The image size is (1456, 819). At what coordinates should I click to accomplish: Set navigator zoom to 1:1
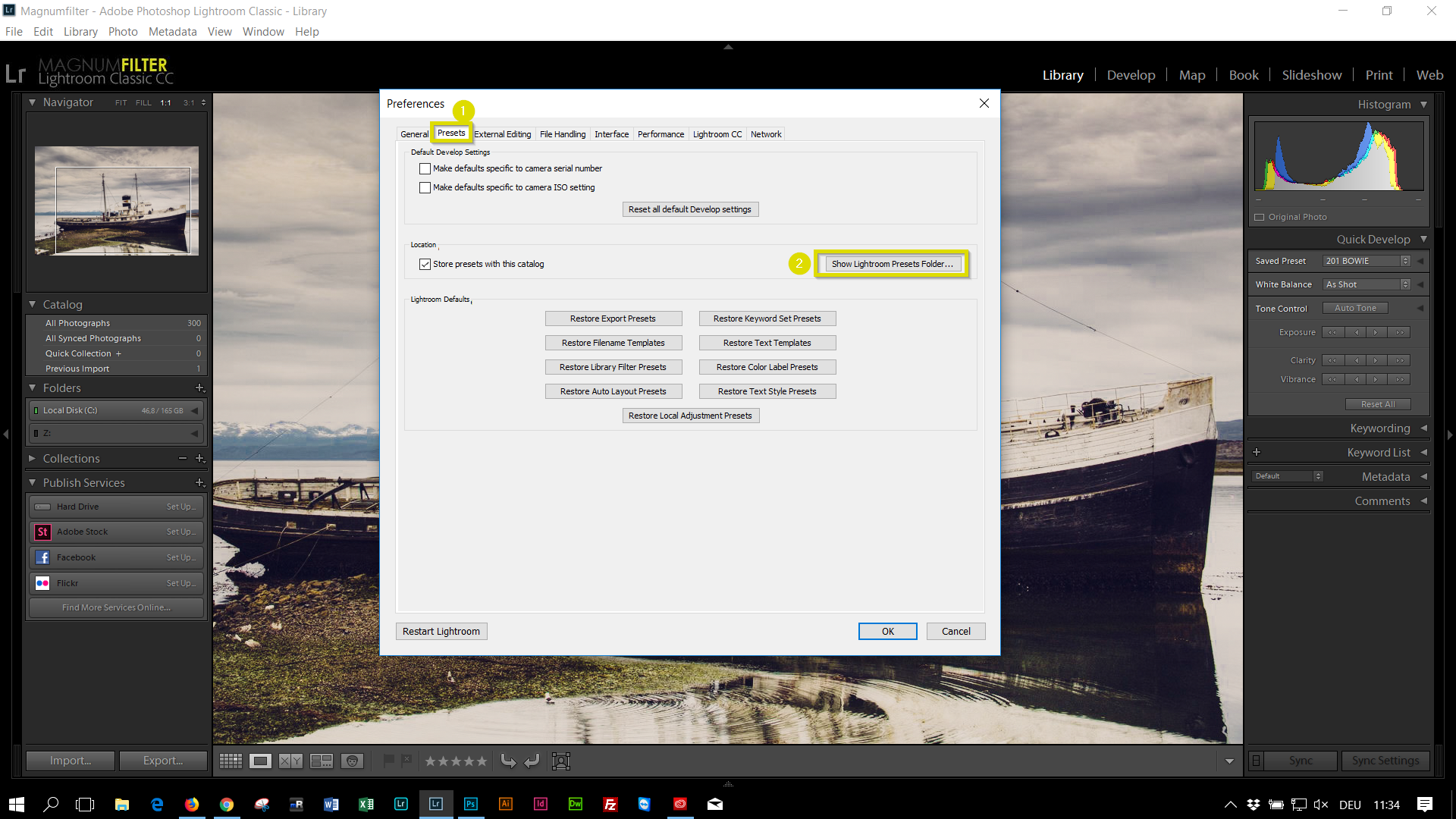tap(165, 102)
